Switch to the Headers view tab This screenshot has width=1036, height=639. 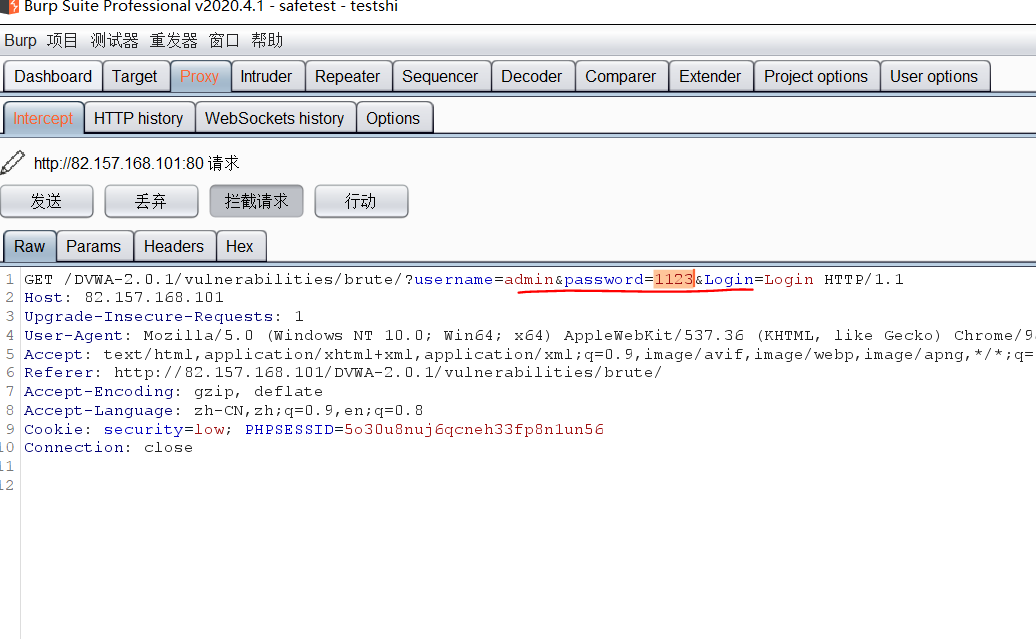point(174,246)
